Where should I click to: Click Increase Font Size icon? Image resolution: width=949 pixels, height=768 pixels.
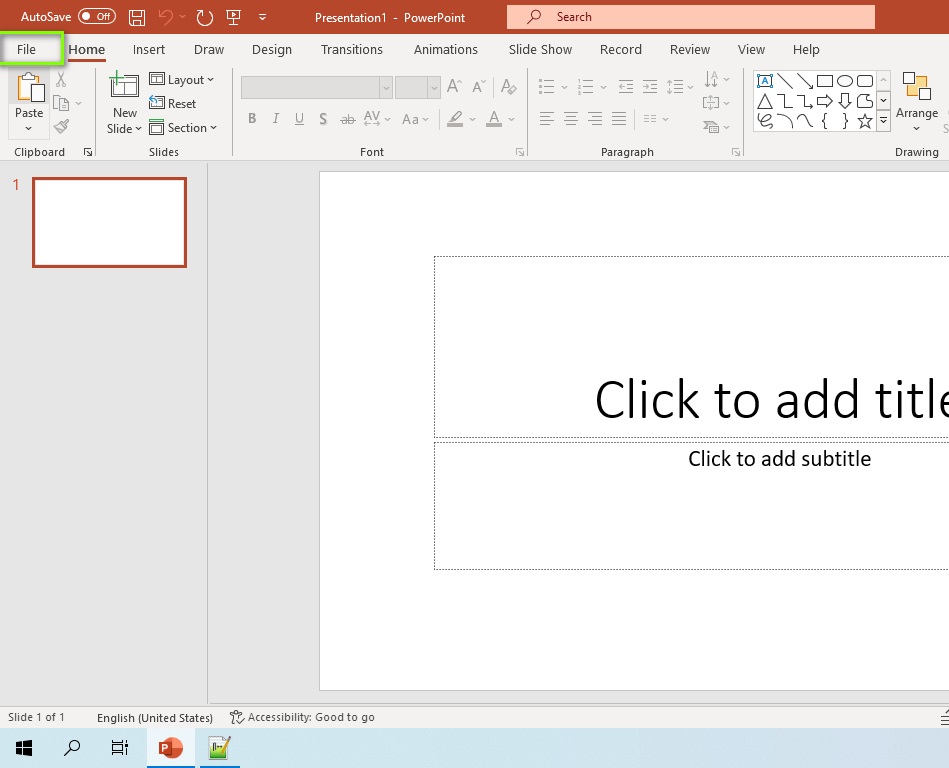click(x=454, y=87)
